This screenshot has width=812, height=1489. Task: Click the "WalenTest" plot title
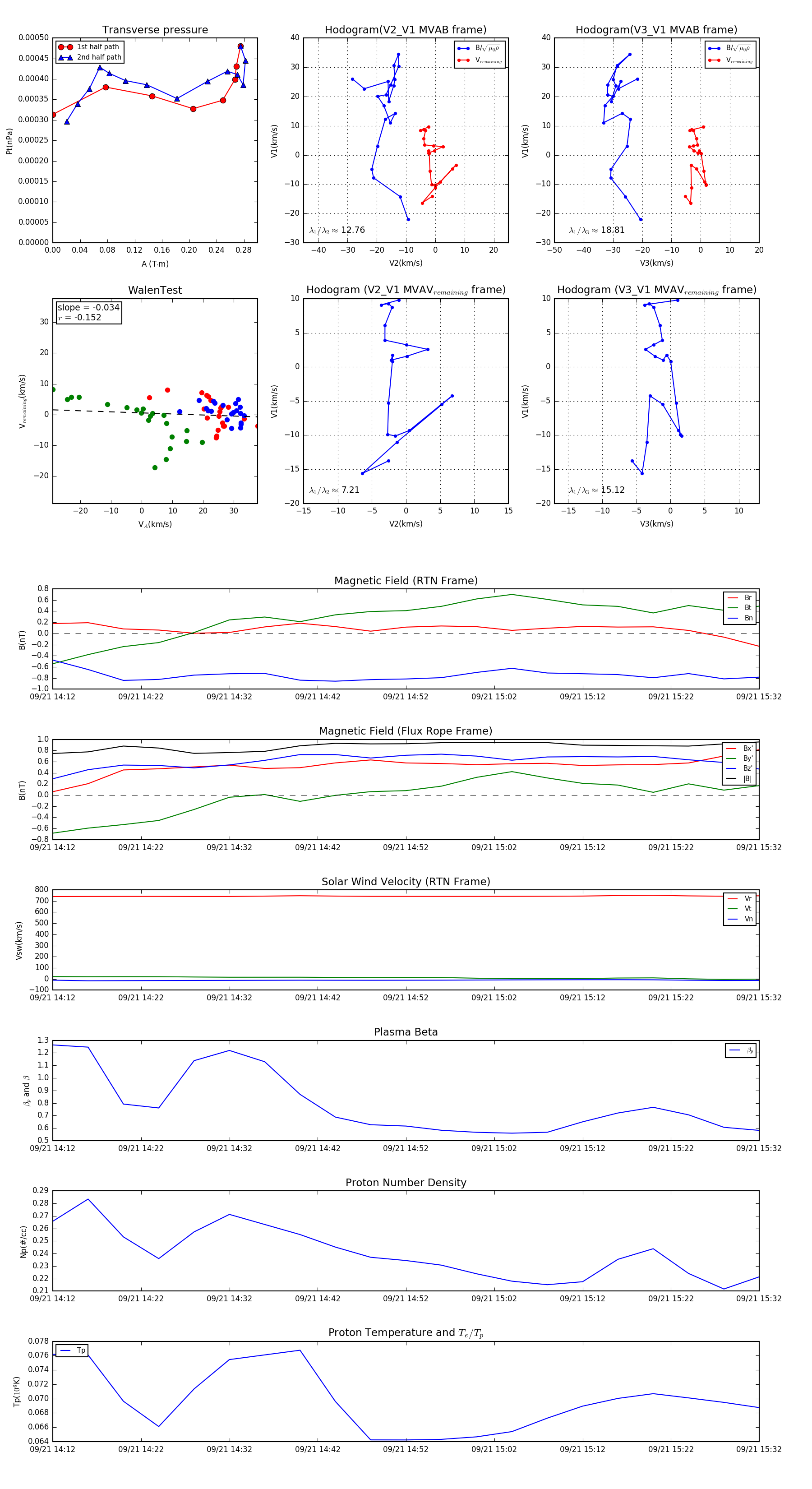(155, 290)
